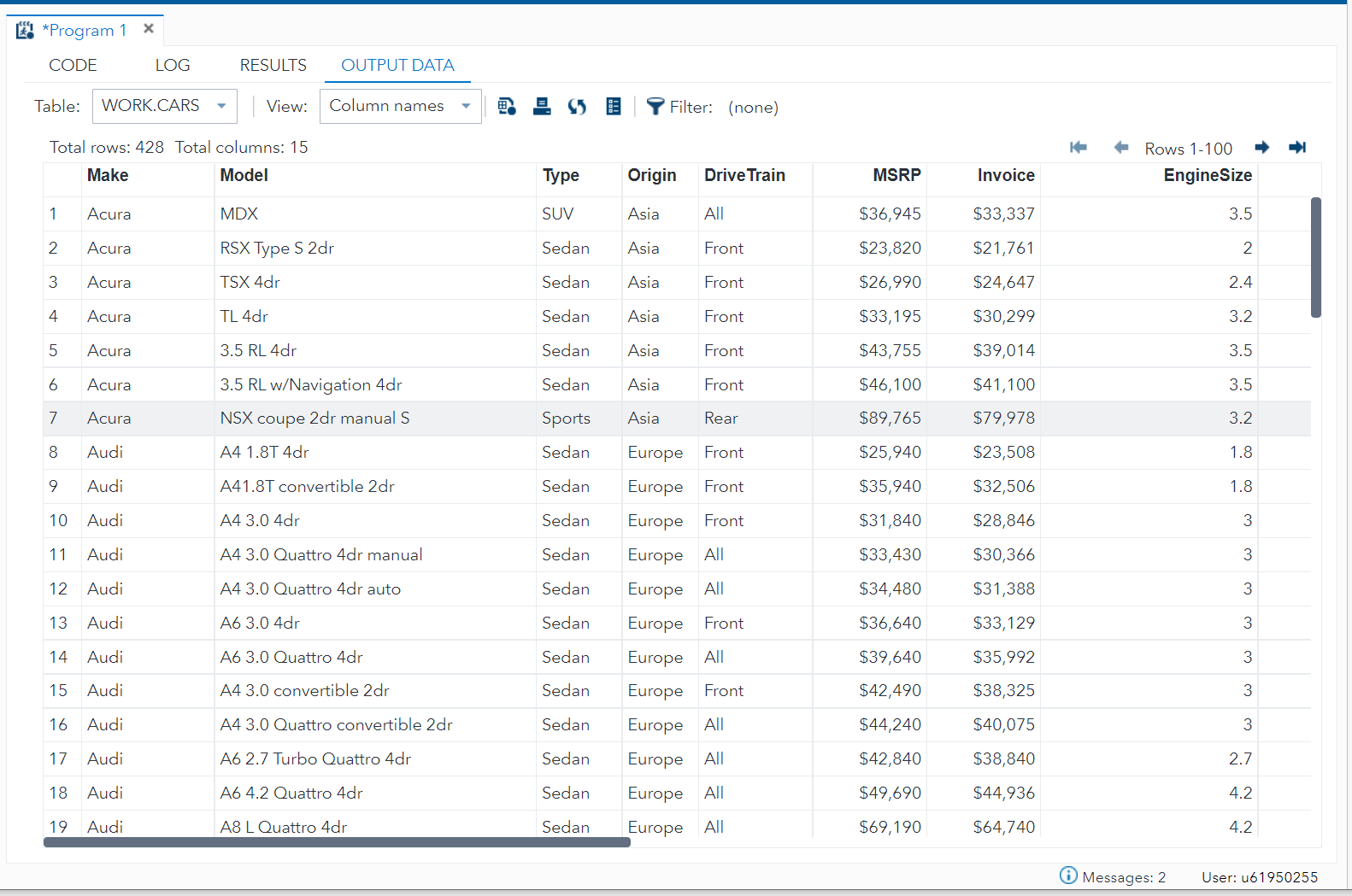Click the Total rows: 428 text
1352x896 pixels.
point(107,147)
